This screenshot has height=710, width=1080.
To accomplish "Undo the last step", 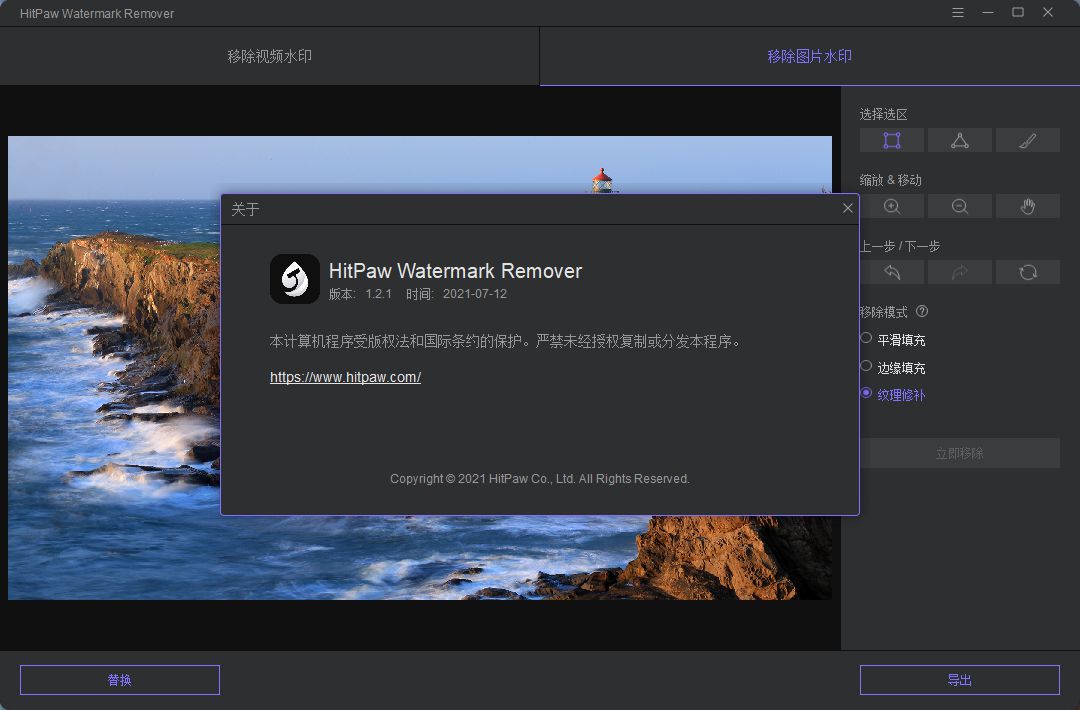I will pos(891,272).
